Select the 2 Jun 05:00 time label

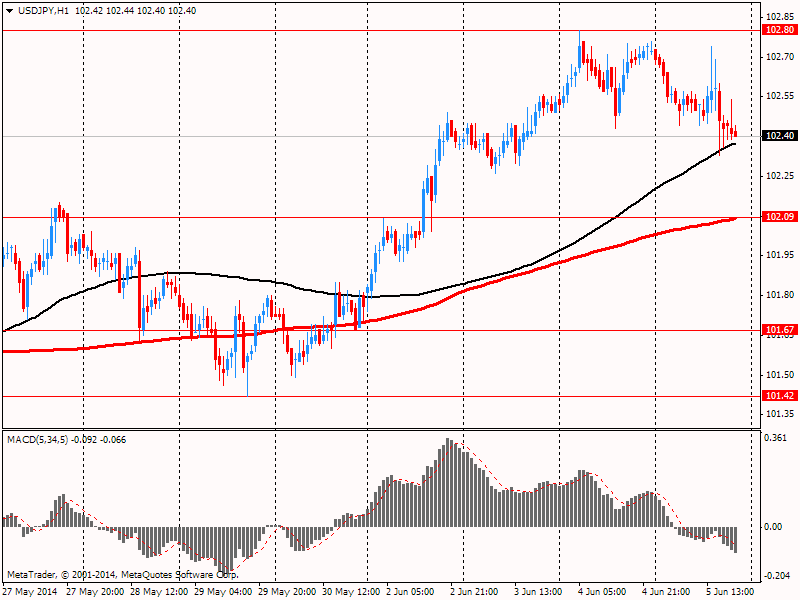pos(410,592)
